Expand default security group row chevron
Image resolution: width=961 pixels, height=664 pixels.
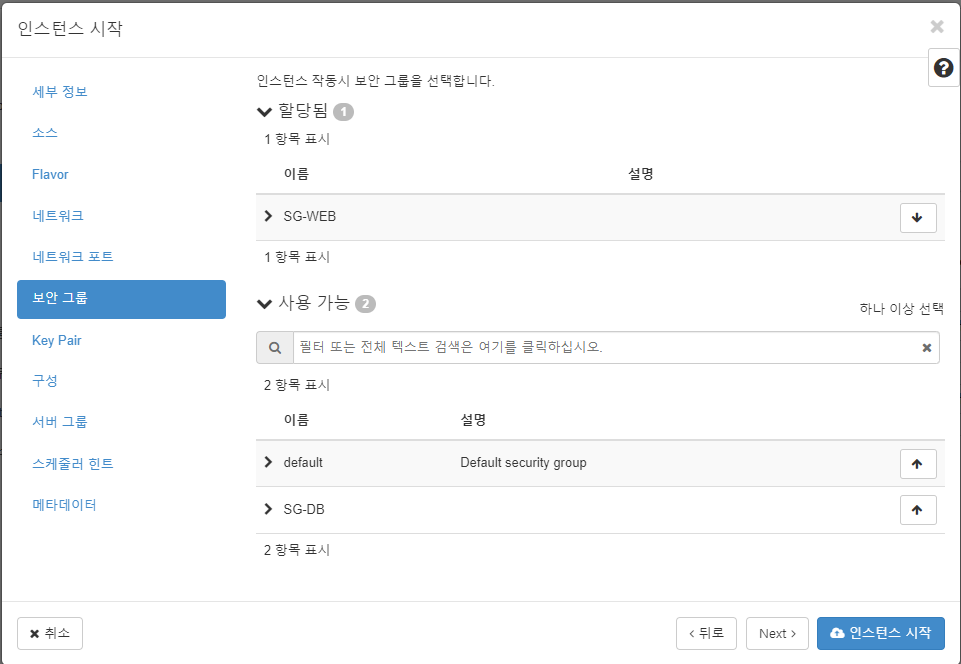[x=268, y=462]
